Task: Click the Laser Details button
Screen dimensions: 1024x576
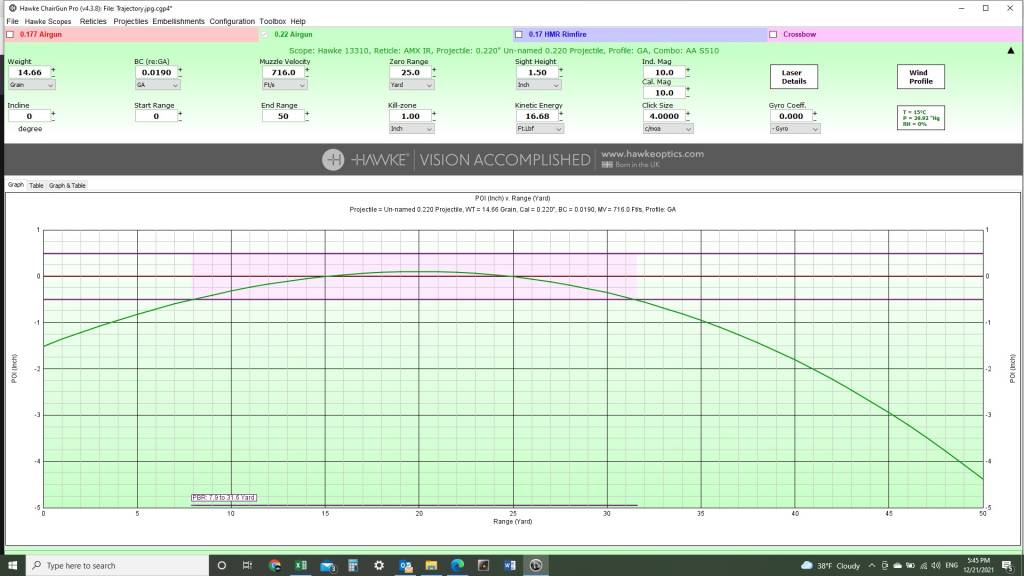Action: [793, 77]
